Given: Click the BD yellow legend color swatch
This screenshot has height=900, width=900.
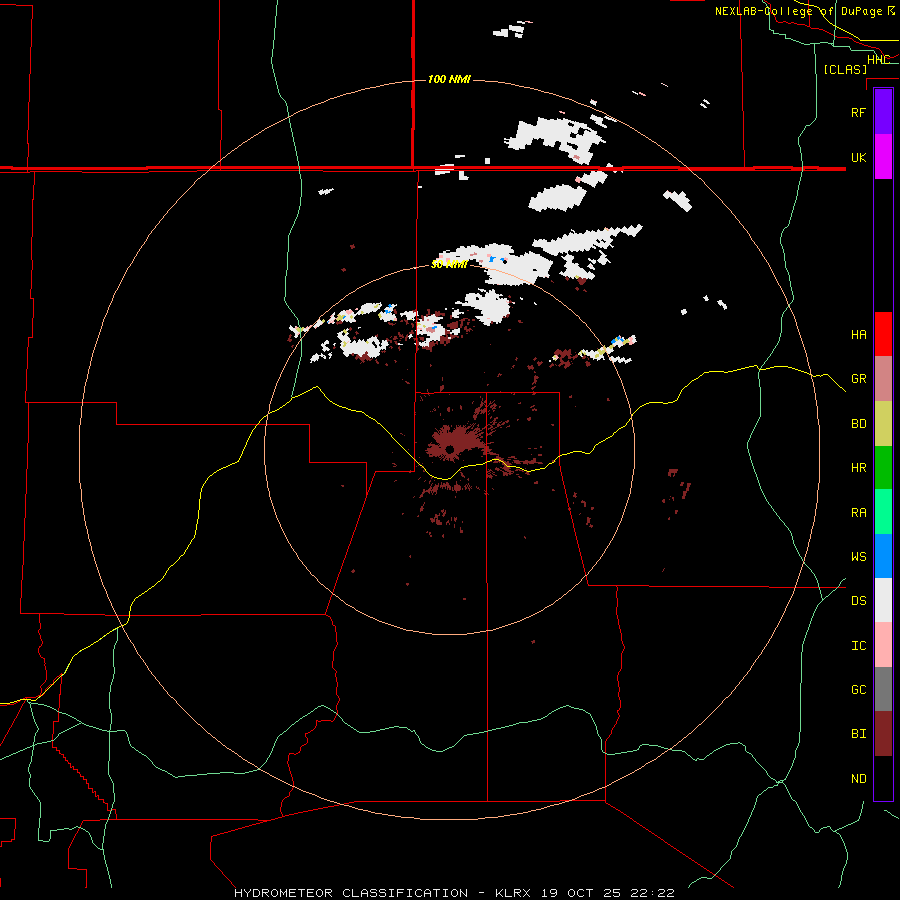Looking at the screenshot, I should [883, 424].
